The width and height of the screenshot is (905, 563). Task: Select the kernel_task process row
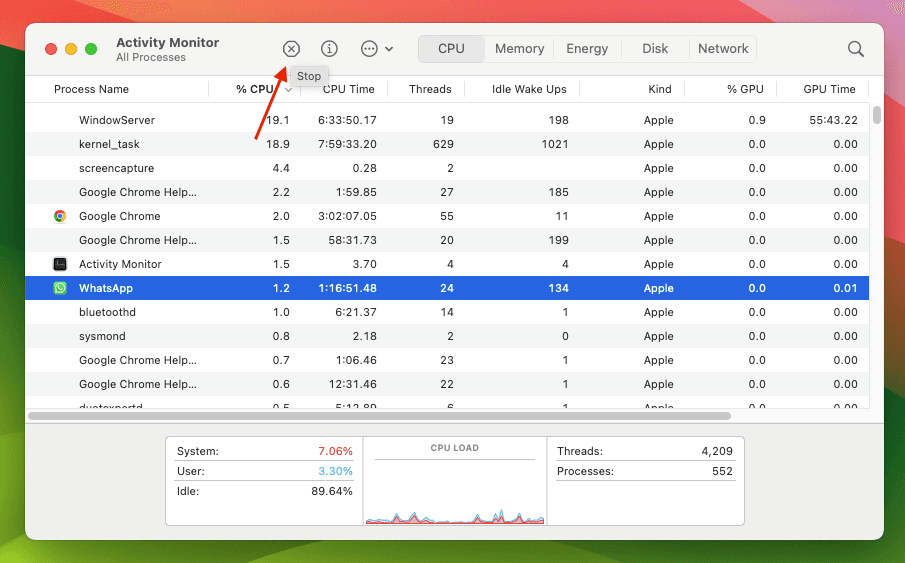[x=447, y=144]
